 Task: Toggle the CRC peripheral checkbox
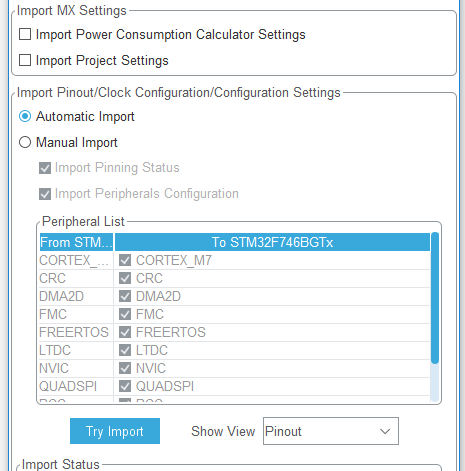125,278
